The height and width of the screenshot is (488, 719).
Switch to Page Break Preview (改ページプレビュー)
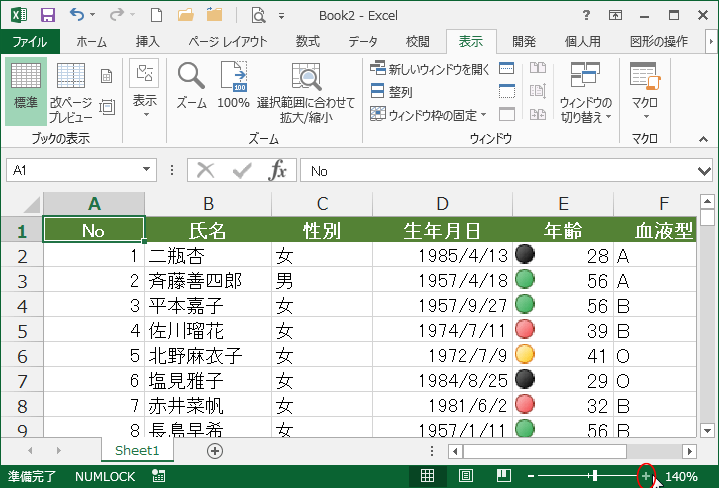point(70,88)
